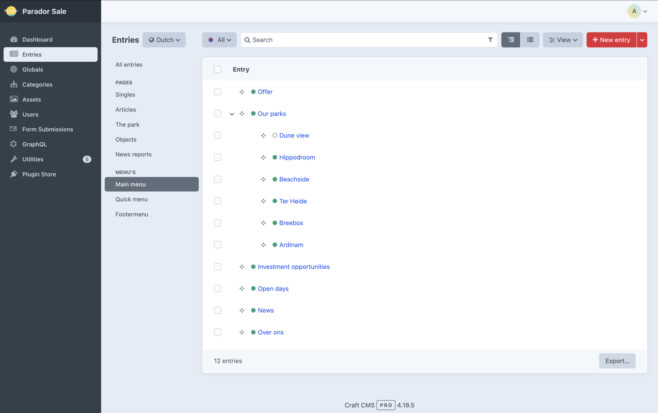Click the Form Submissions icon

pyautogui.click(x=14, y=129)
